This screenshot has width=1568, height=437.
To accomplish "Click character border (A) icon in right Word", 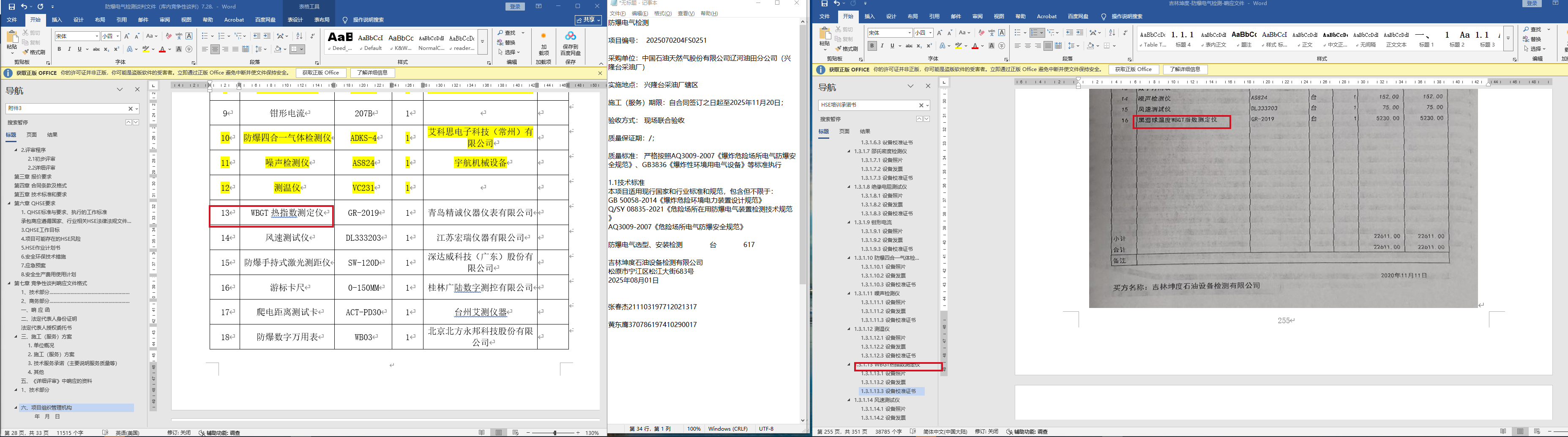I will click(1002, 33).
